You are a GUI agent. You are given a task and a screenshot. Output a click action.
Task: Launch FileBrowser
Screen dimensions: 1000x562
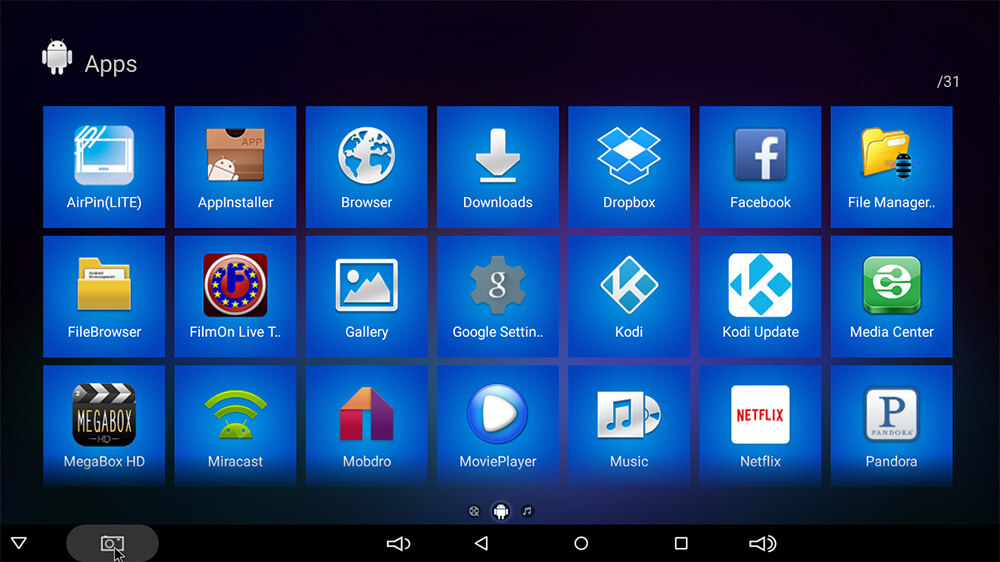(x=104, y=297)
